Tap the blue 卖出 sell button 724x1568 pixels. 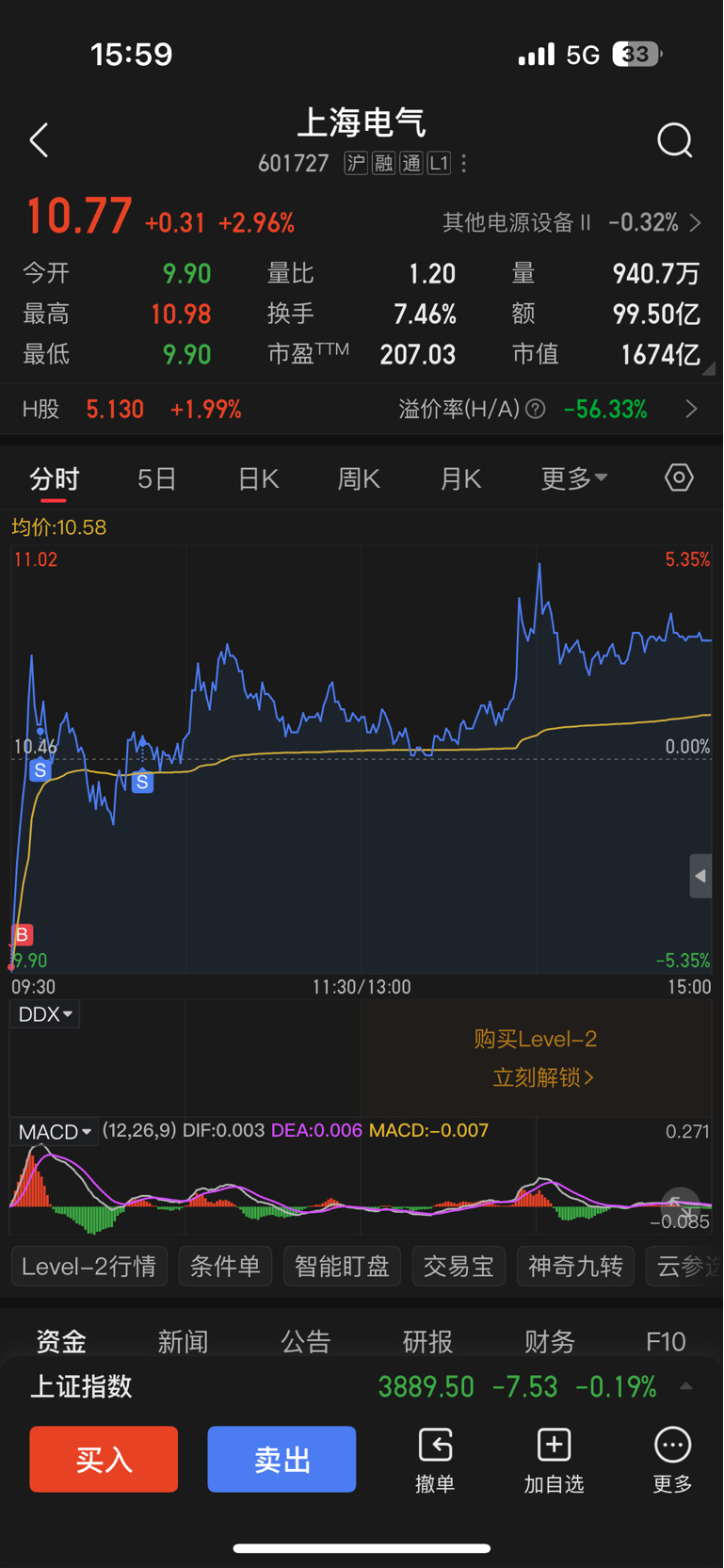[282, 1459]
